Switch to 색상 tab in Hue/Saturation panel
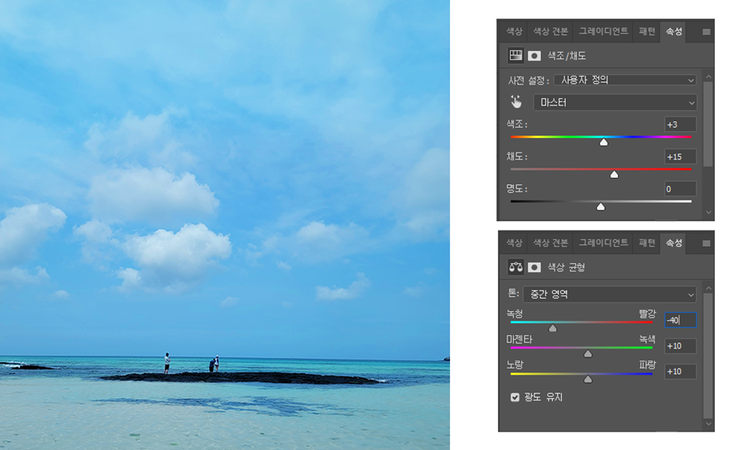The height and width of the screenshot is (450, 750). click(514, 32)
